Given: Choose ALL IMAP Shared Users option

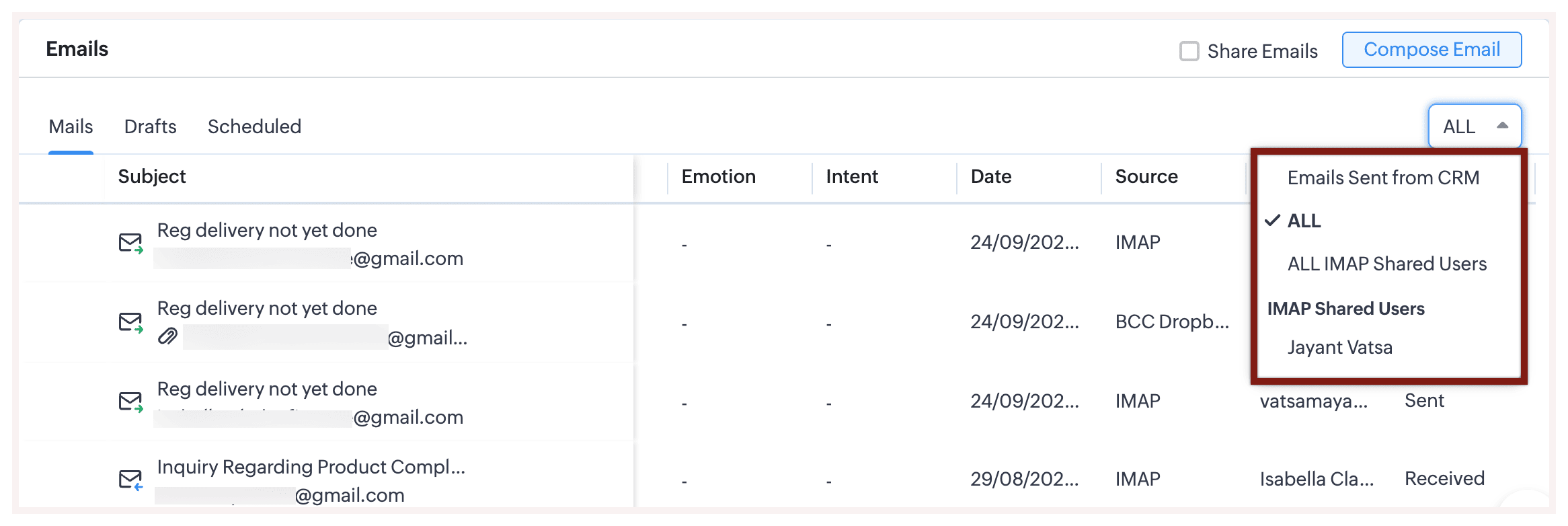Looking at the screenshot, I should click(1386, 264).
